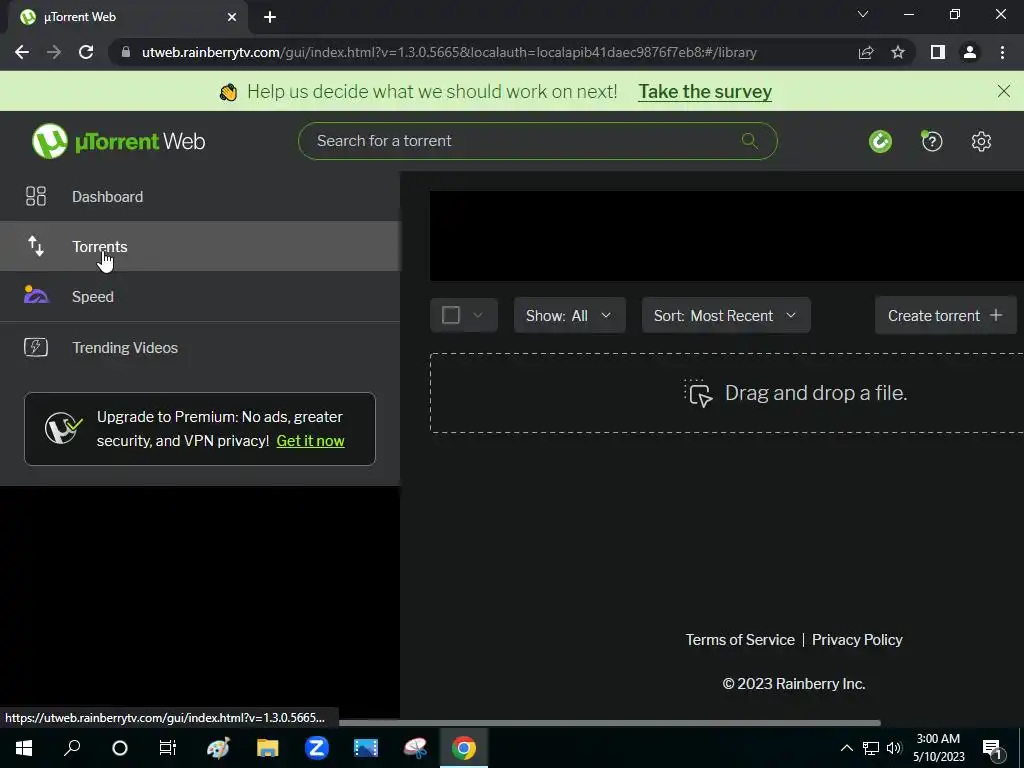Click the Dashboard grid icon

36,197
